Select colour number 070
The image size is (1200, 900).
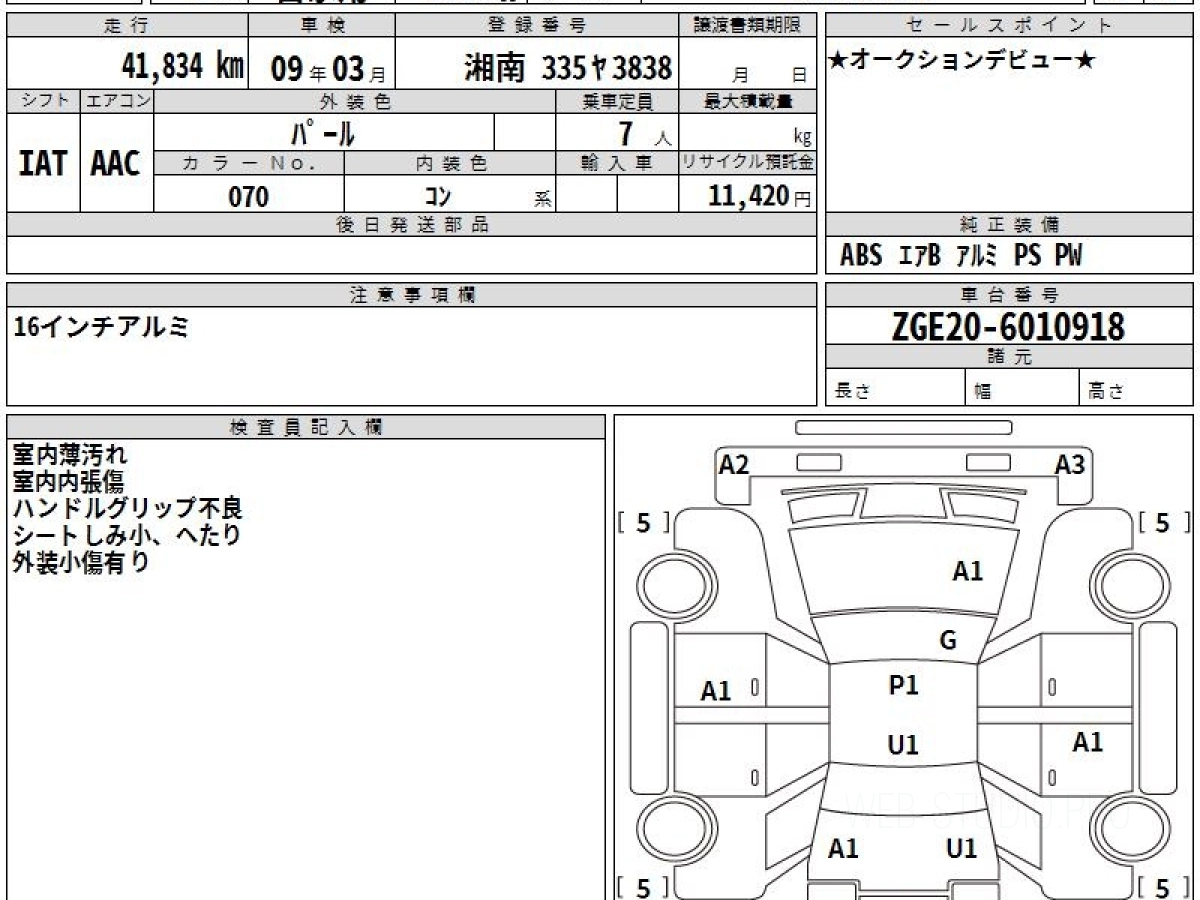pos(249,196)
